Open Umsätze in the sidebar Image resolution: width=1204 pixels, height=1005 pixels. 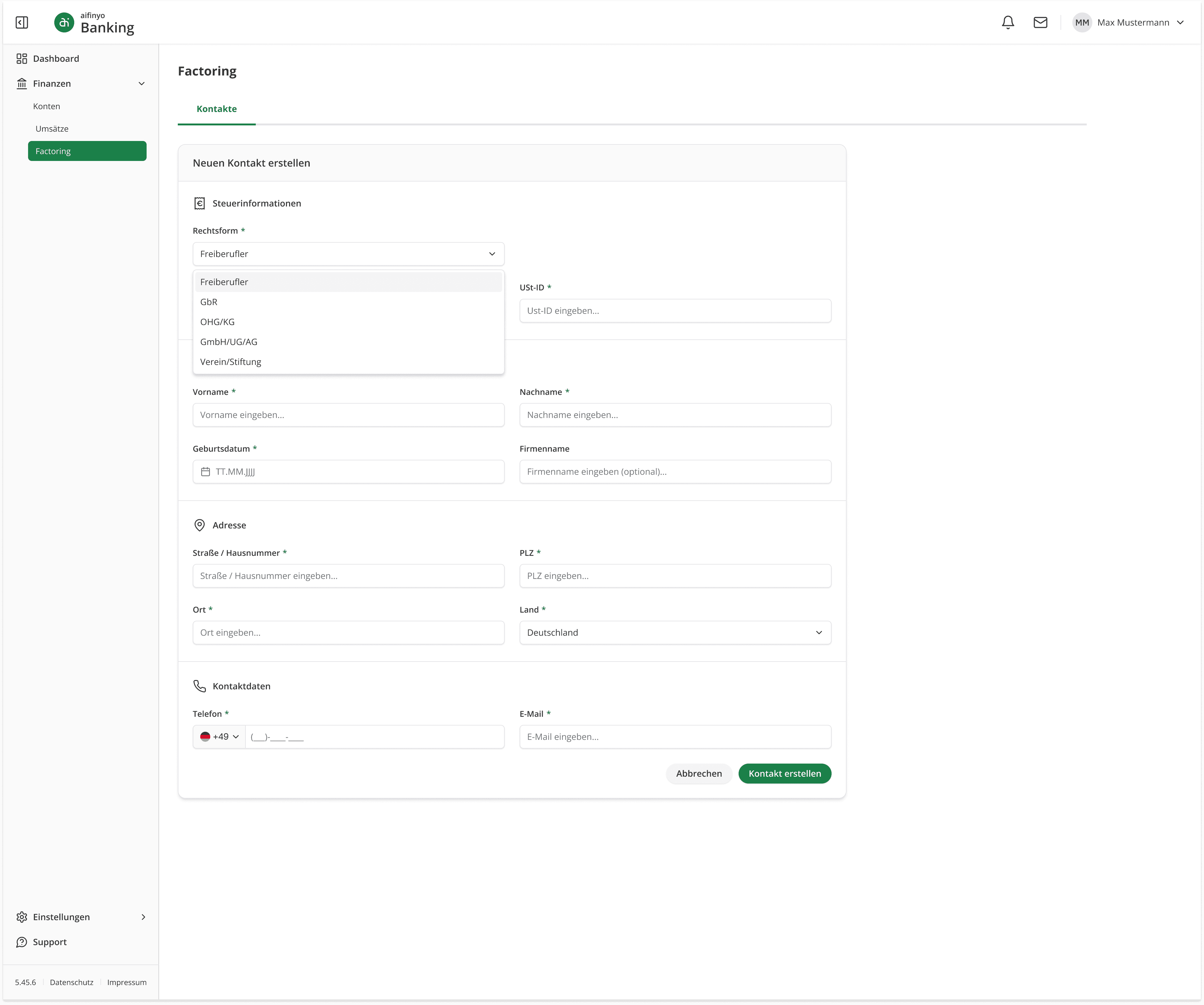[x=51, y=129]
